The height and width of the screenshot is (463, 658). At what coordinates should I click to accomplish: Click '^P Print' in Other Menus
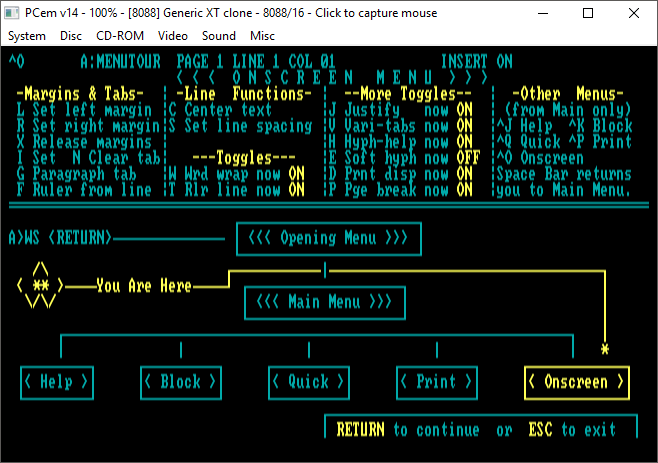pos(601,142)
